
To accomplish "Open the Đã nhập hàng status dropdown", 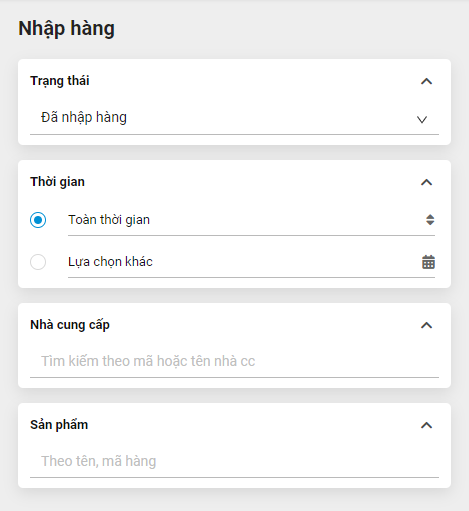I will click(x=234, y=118).
